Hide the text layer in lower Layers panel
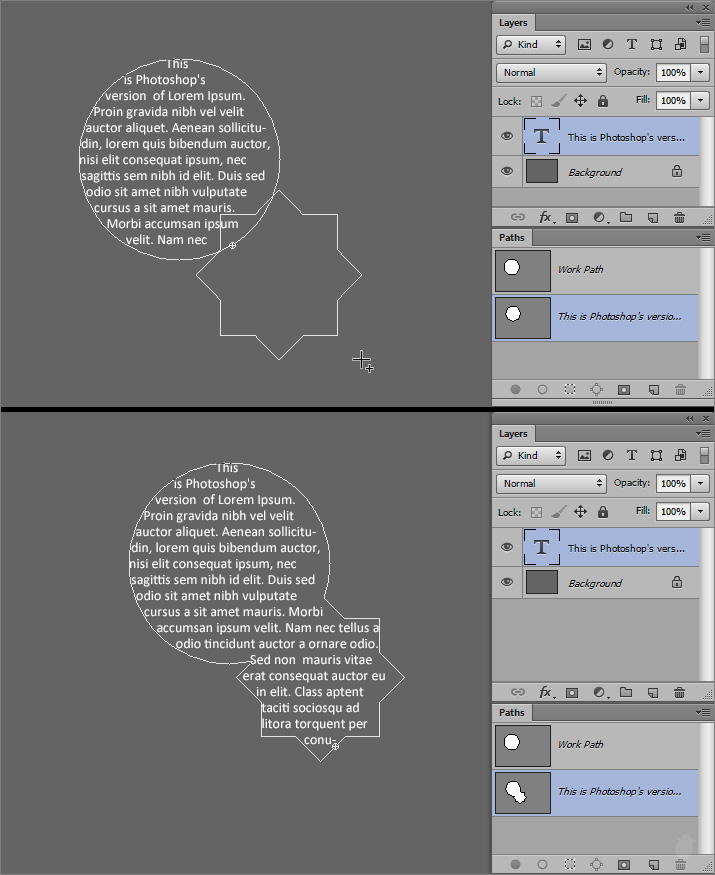Image resolution: width=715 pixels, height=875 pixels. click(507, 547)
